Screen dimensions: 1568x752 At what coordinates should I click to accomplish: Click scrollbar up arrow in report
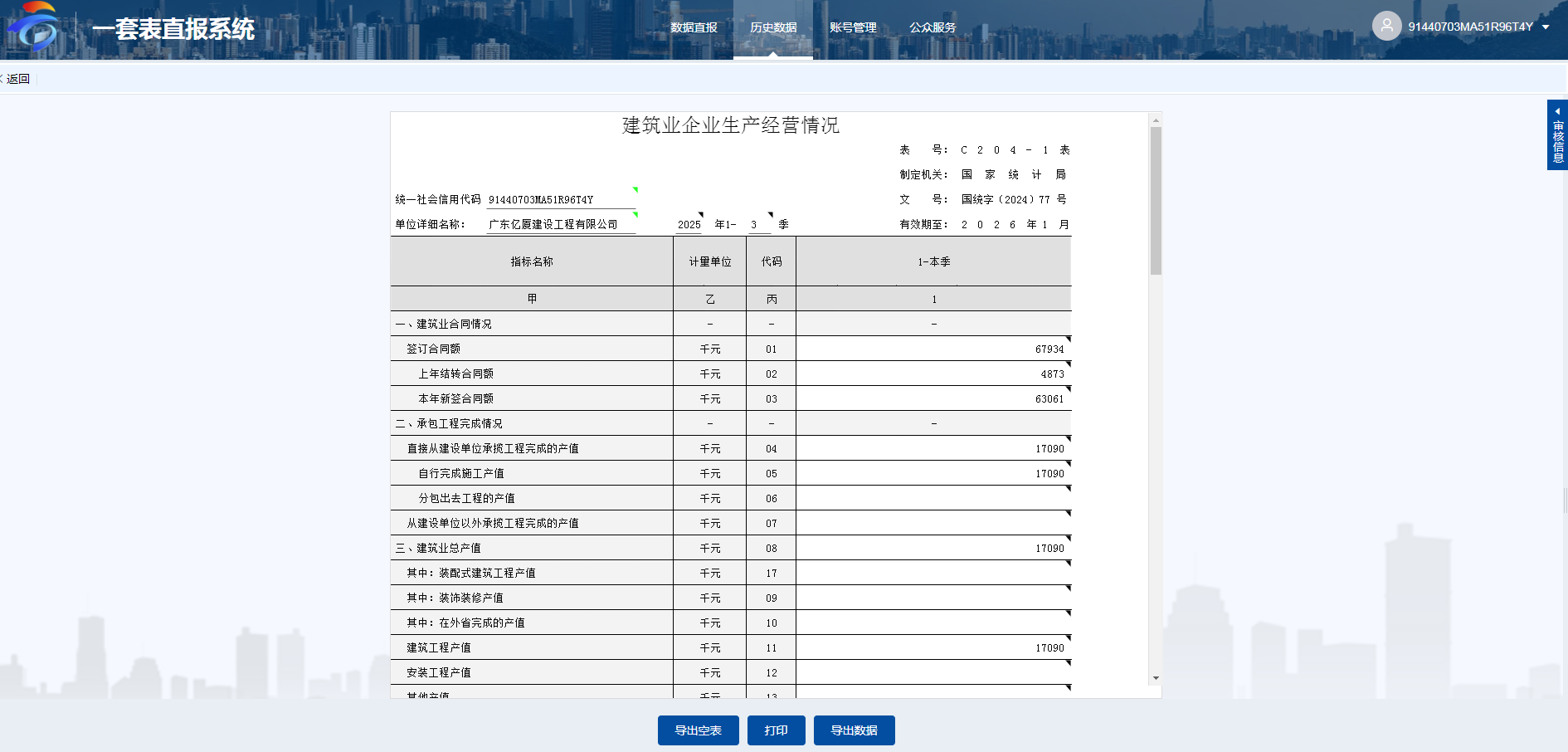pyautogui.click(x=1156, y=120)
